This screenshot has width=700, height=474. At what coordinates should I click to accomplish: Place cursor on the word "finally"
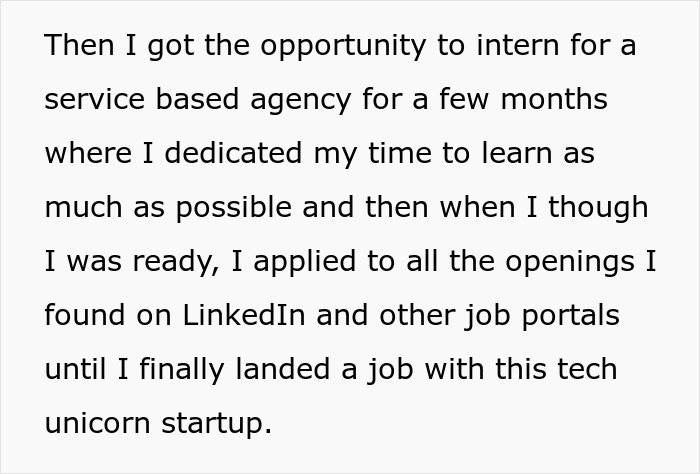pos(182,370)
